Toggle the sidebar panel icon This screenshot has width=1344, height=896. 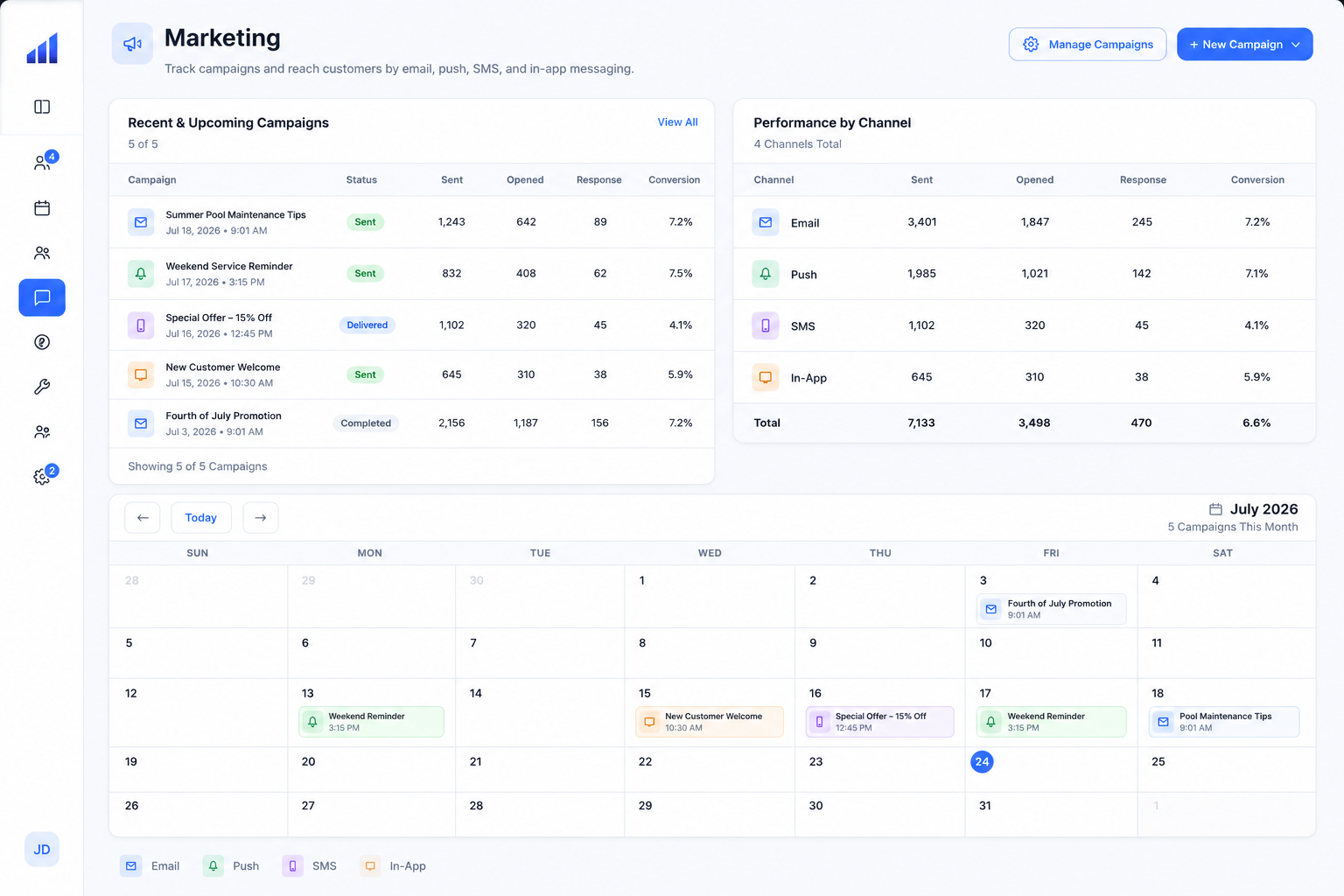pos(42,107)
